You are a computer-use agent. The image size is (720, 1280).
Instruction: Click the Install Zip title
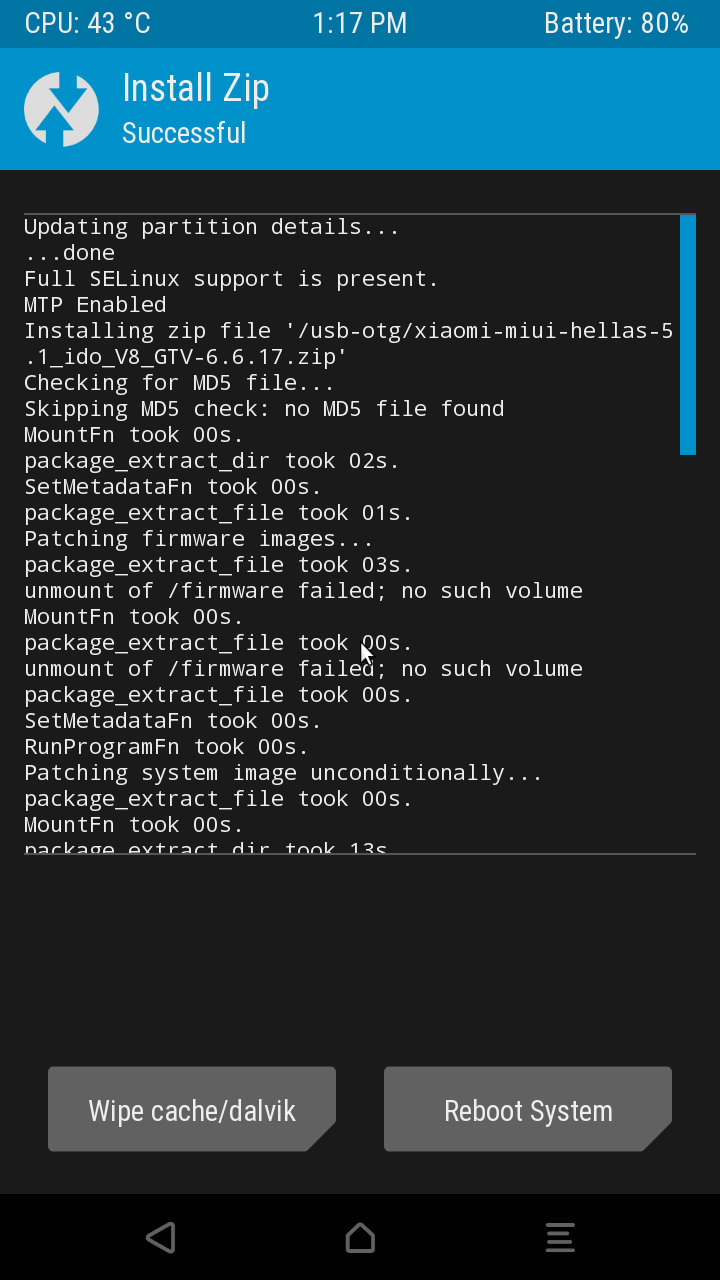coord(196,88)
